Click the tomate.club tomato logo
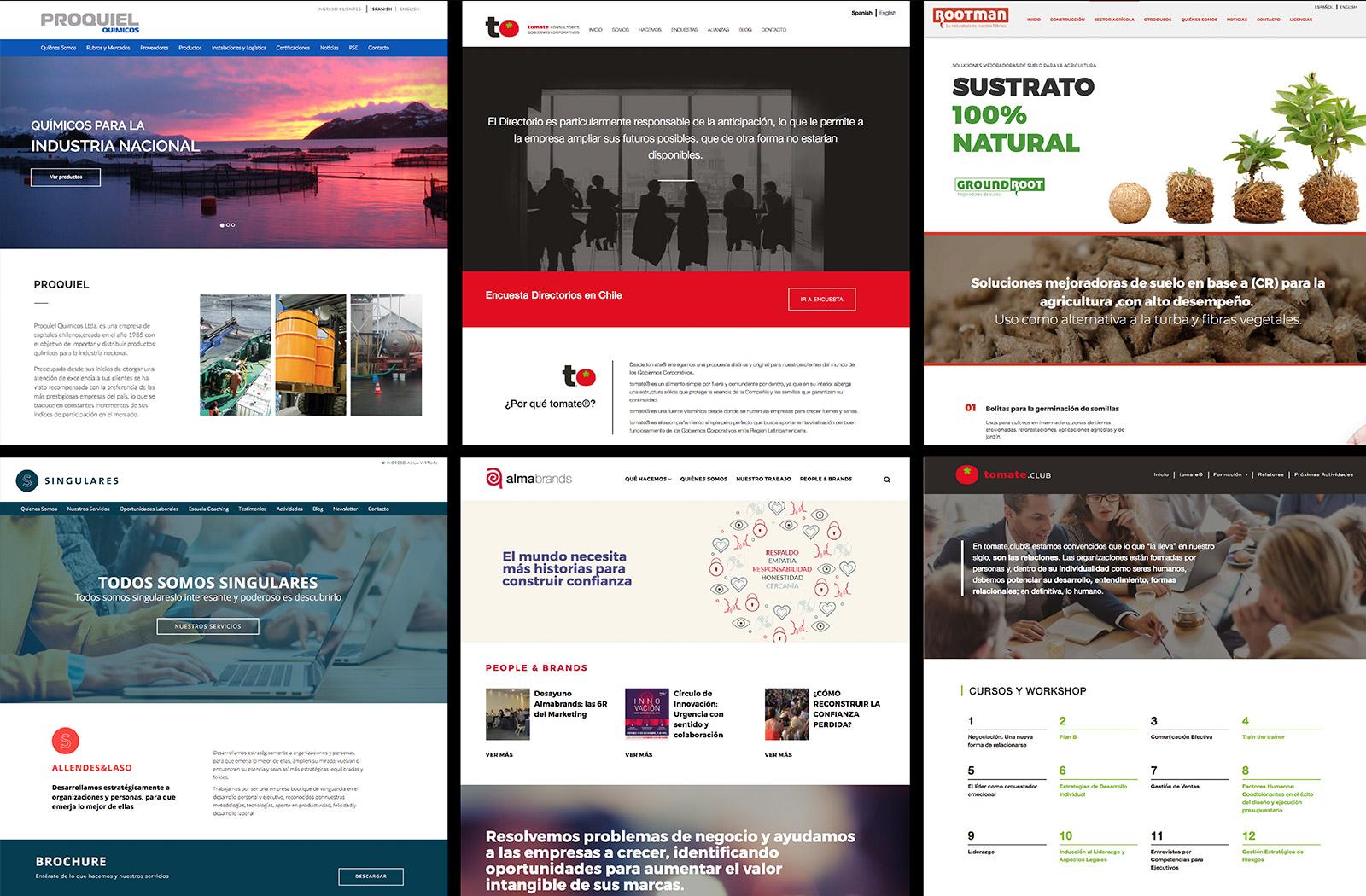1366x896 pixels. pyautogui.click(x=967, y=474)
